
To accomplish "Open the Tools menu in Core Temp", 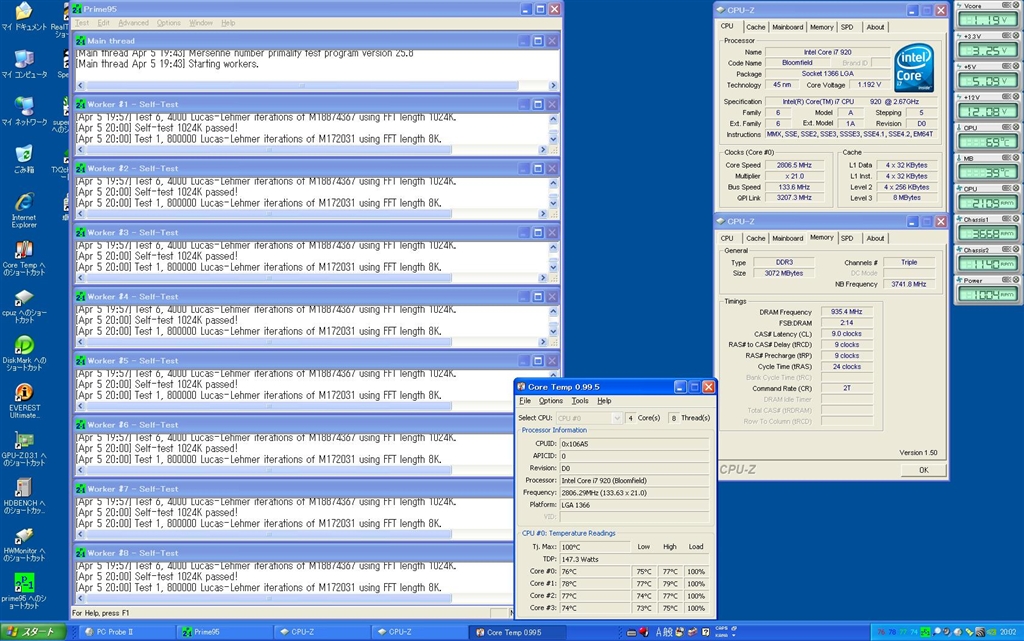I will [x=580, y=401].
